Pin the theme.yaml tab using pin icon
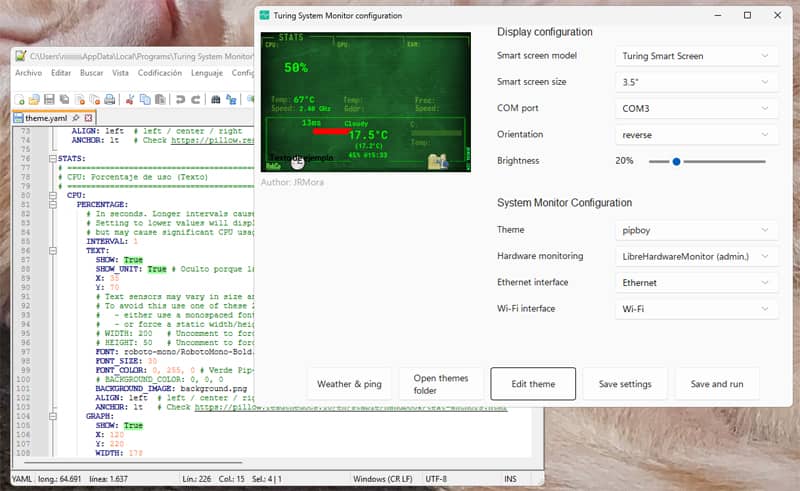Image resolution: width=800 pixels, height=491 pixels. (x=76, y=118)
